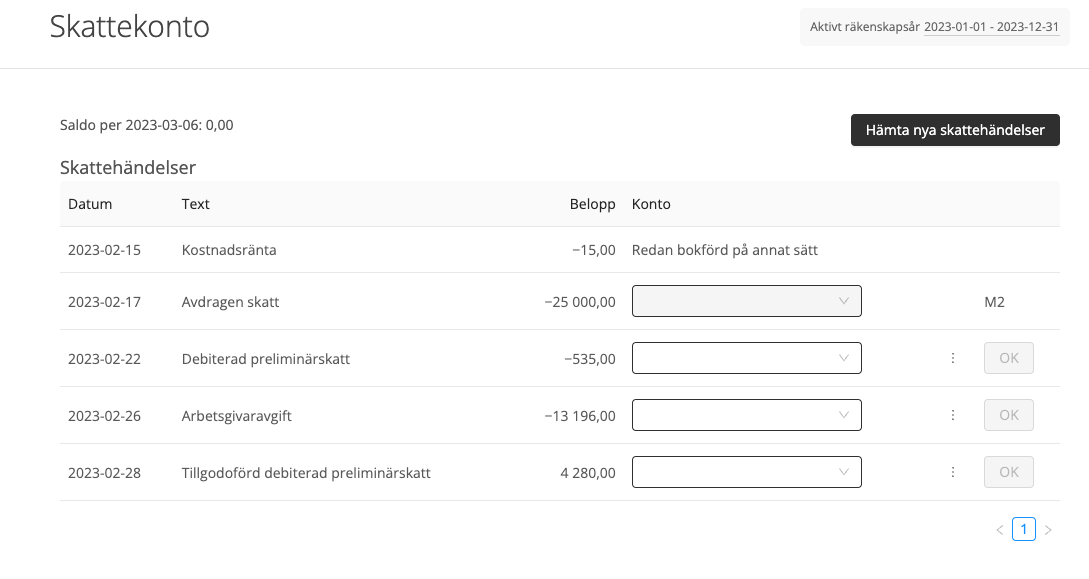The width and height of the screenshot is (1089, 579).
Task: Click the M2 voucher reference
Action: click(x=995, y=302)
